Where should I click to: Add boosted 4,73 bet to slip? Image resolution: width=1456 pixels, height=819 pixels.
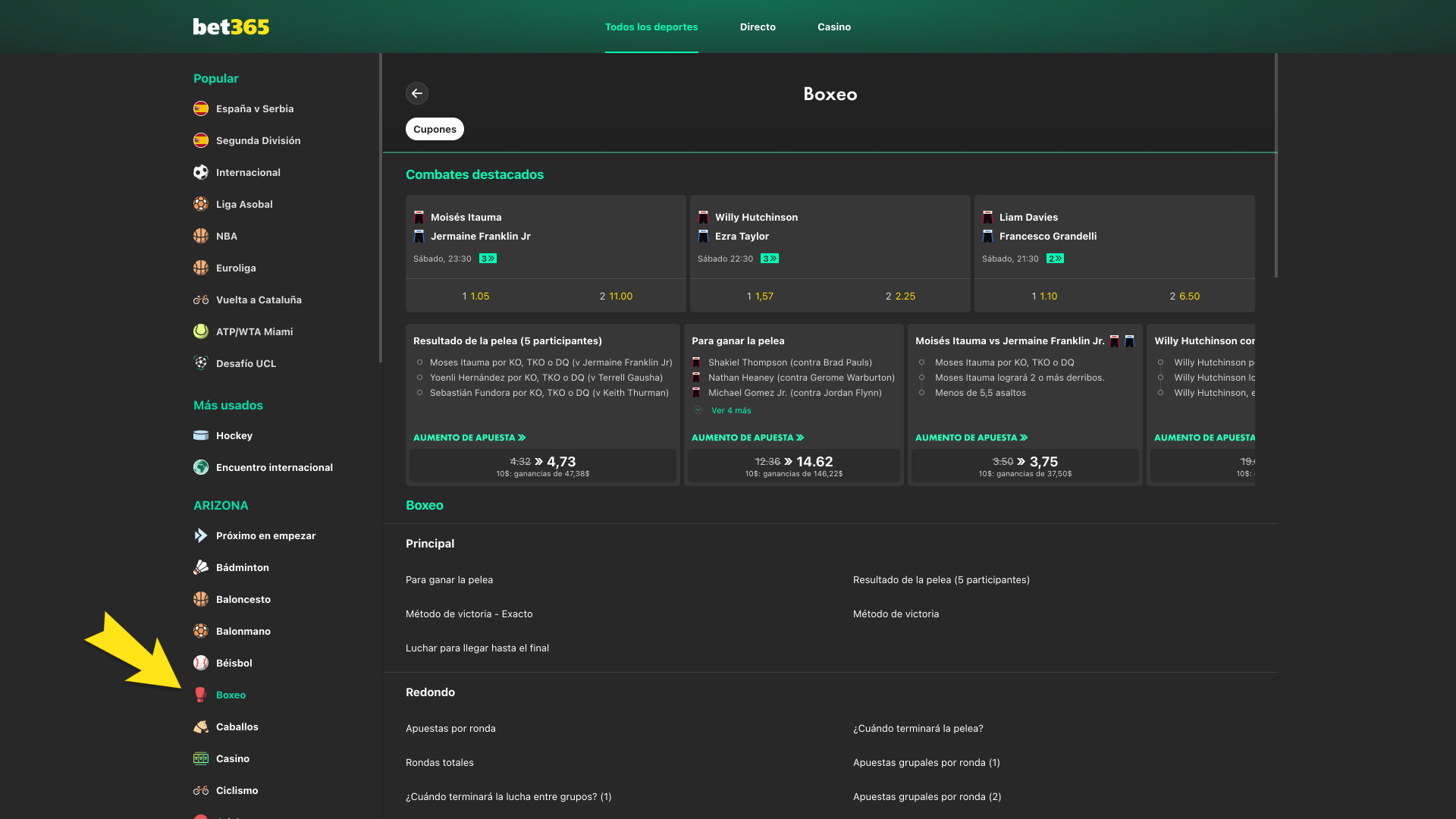pyautogui.click(x=543, y=466)
